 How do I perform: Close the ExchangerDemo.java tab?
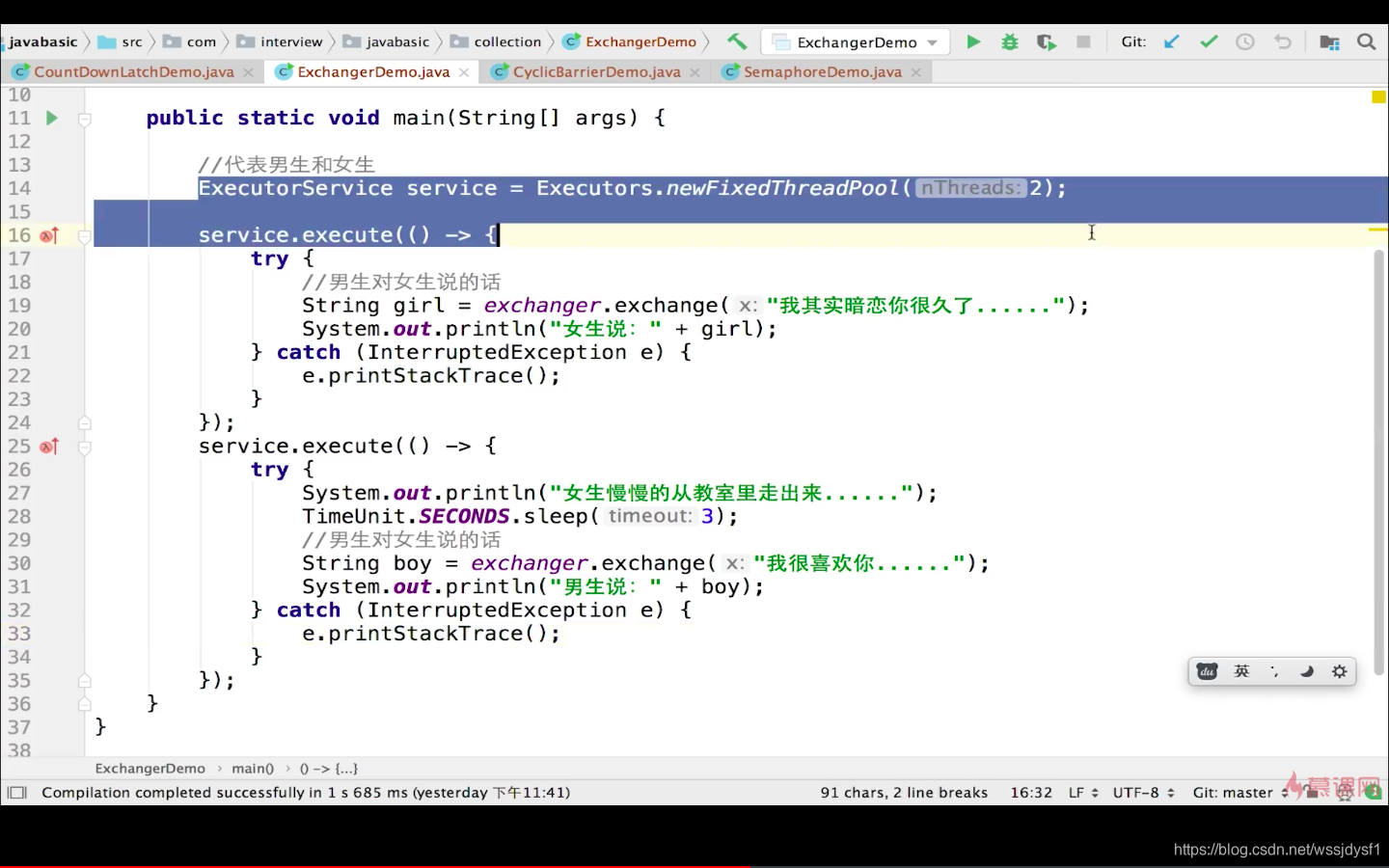click(465, 72)
